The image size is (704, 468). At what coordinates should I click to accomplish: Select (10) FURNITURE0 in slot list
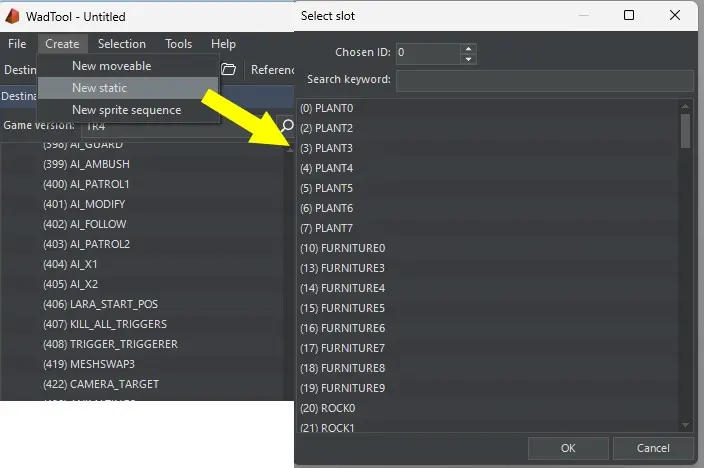pyautogui.click(x=342, y=248)
